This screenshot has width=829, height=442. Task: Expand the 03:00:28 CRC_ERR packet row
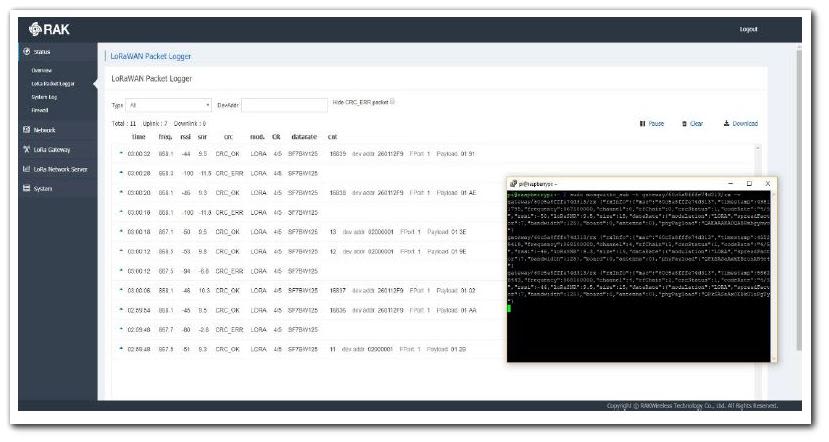(x=121, y=173)
